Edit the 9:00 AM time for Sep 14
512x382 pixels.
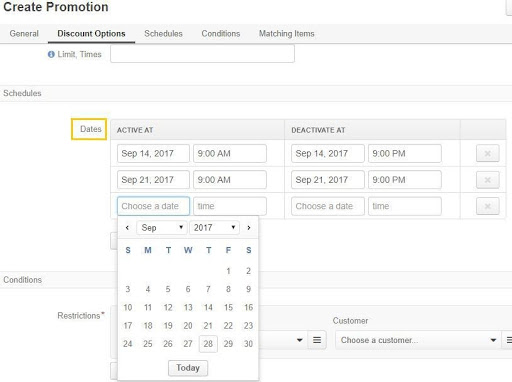230,153
